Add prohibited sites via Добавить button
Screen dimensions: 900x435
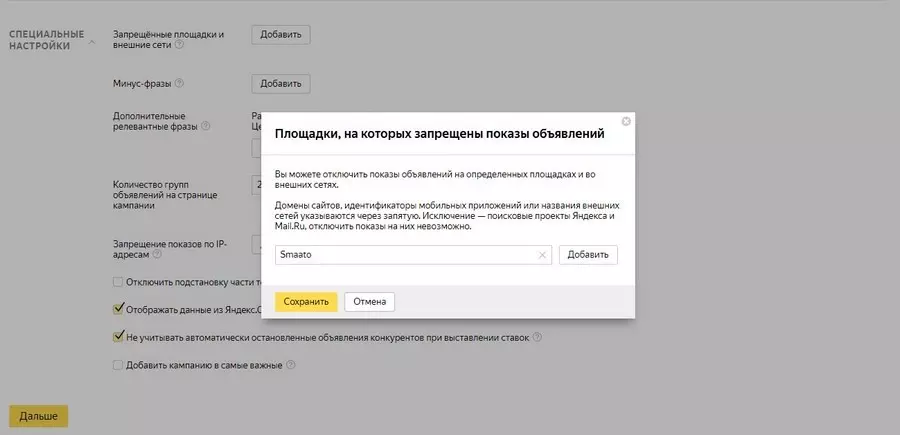pos(281,34)
